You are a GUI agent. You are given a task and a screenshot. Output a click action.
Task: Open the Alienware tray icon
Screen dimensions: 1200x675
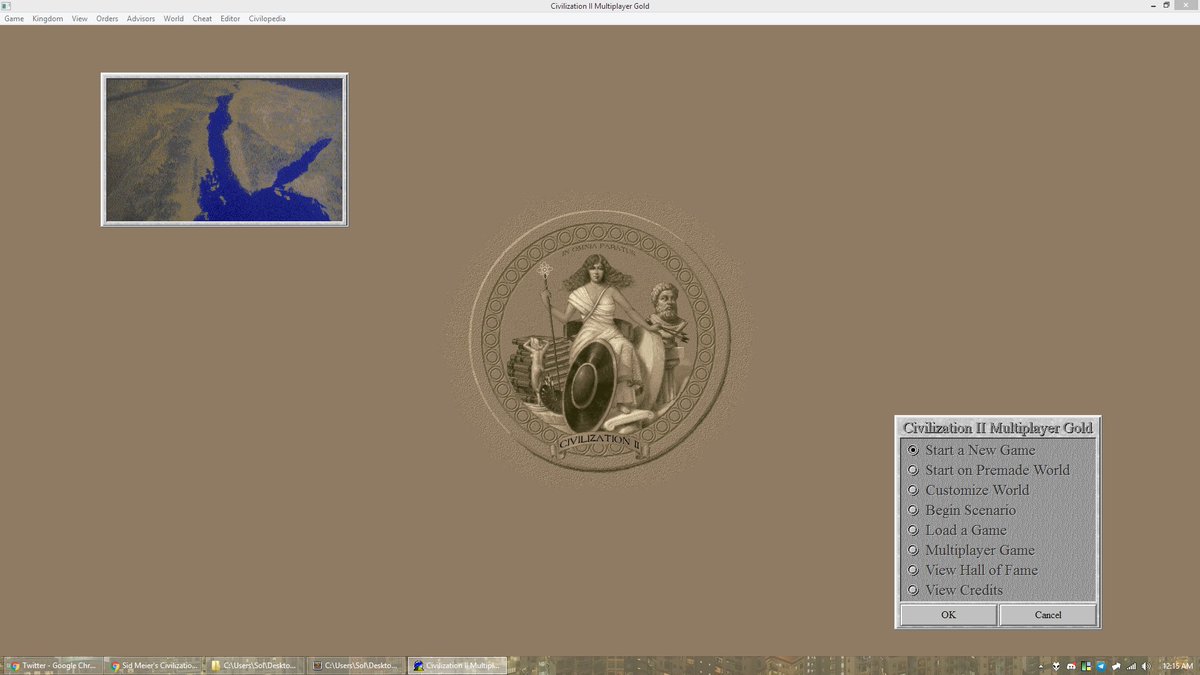[x=1056, y=666]
